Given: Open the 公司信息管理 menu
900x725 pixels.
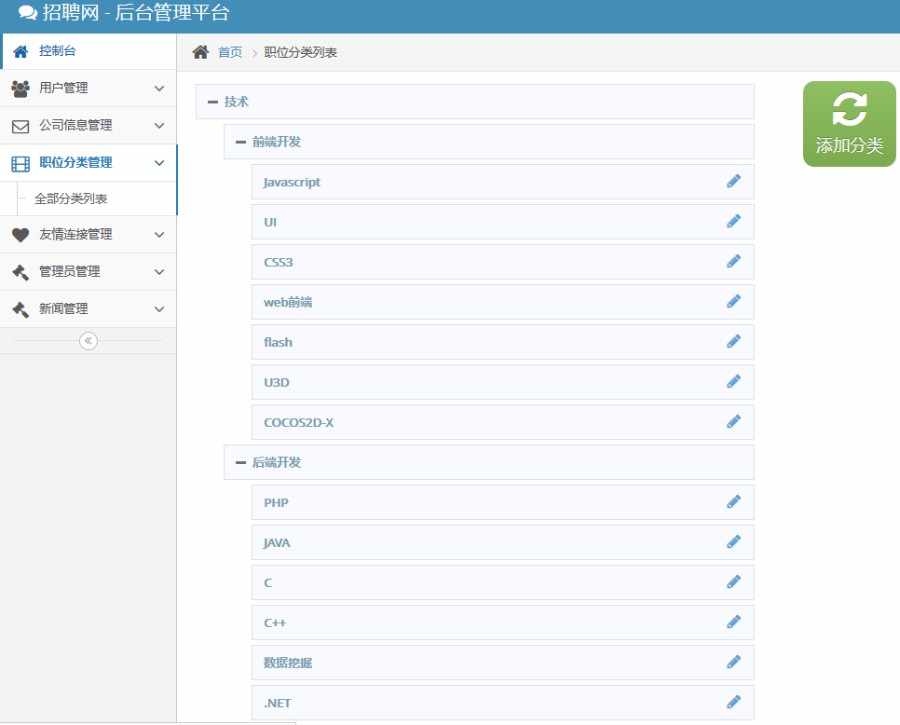Looking at the screenshot, I should pos(88,126).
